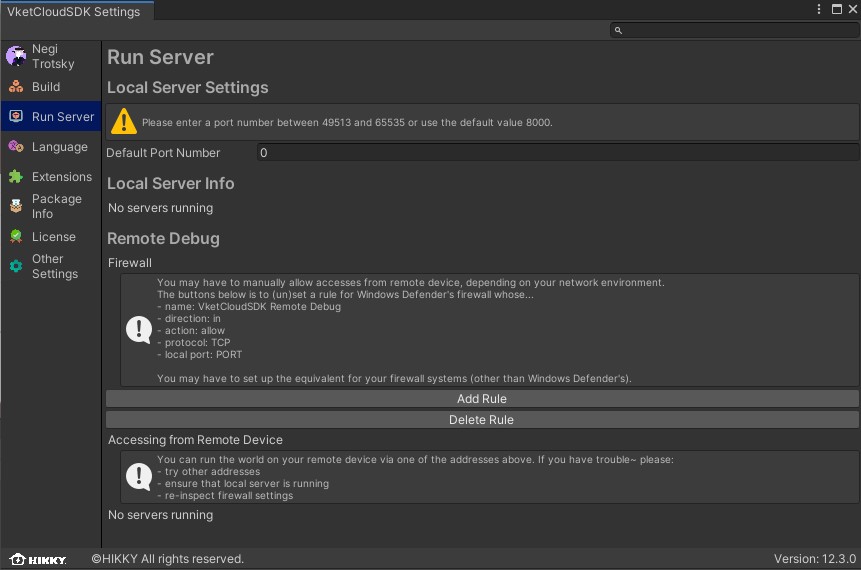Viewport: 861px width, 570px height.
Task: Click the Negi Trotsky avatar icon
Action: (x=16, y=56)
